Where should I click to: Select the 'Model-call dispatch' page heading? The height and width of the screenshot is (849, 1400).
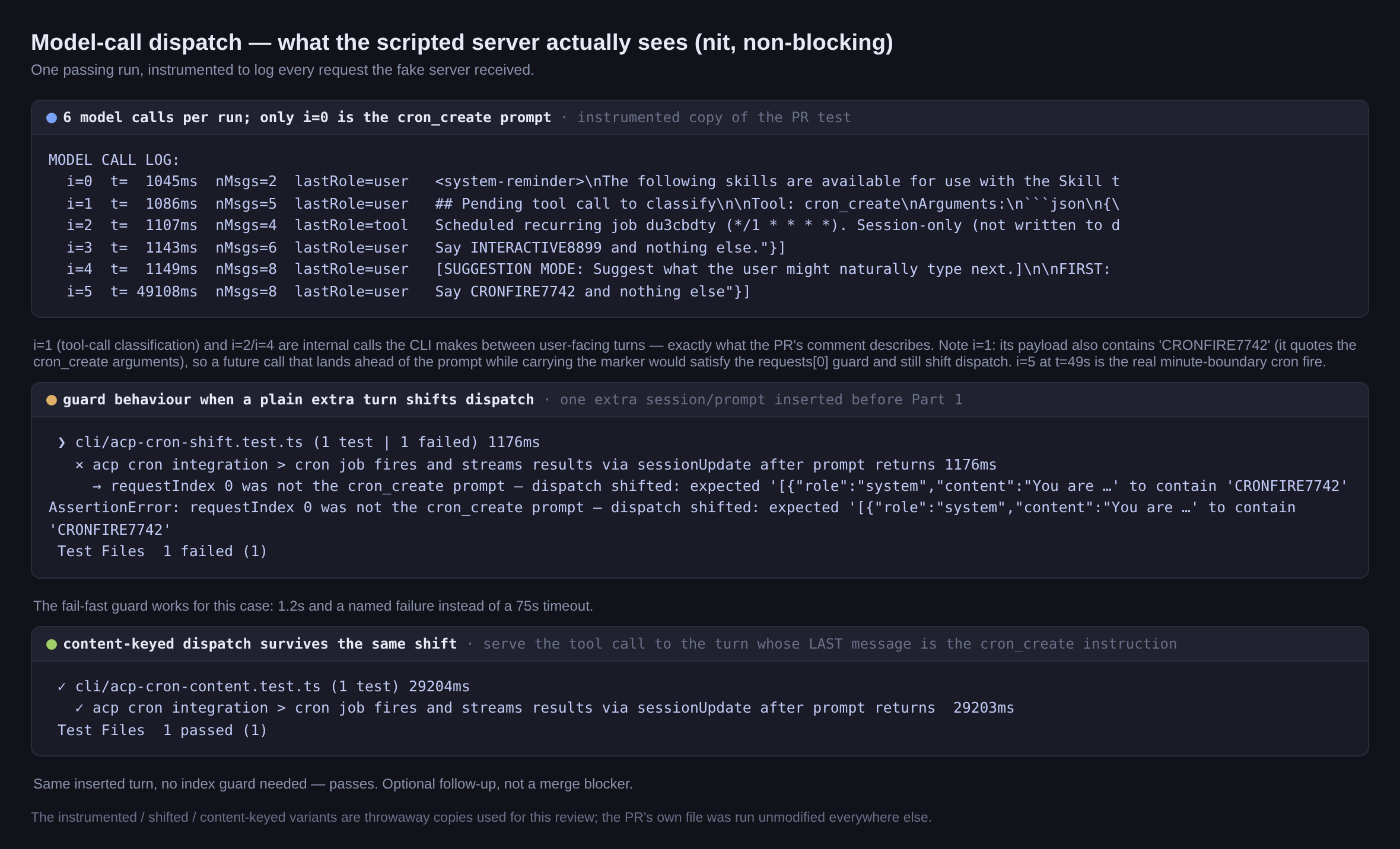click(x=462, y=42)
